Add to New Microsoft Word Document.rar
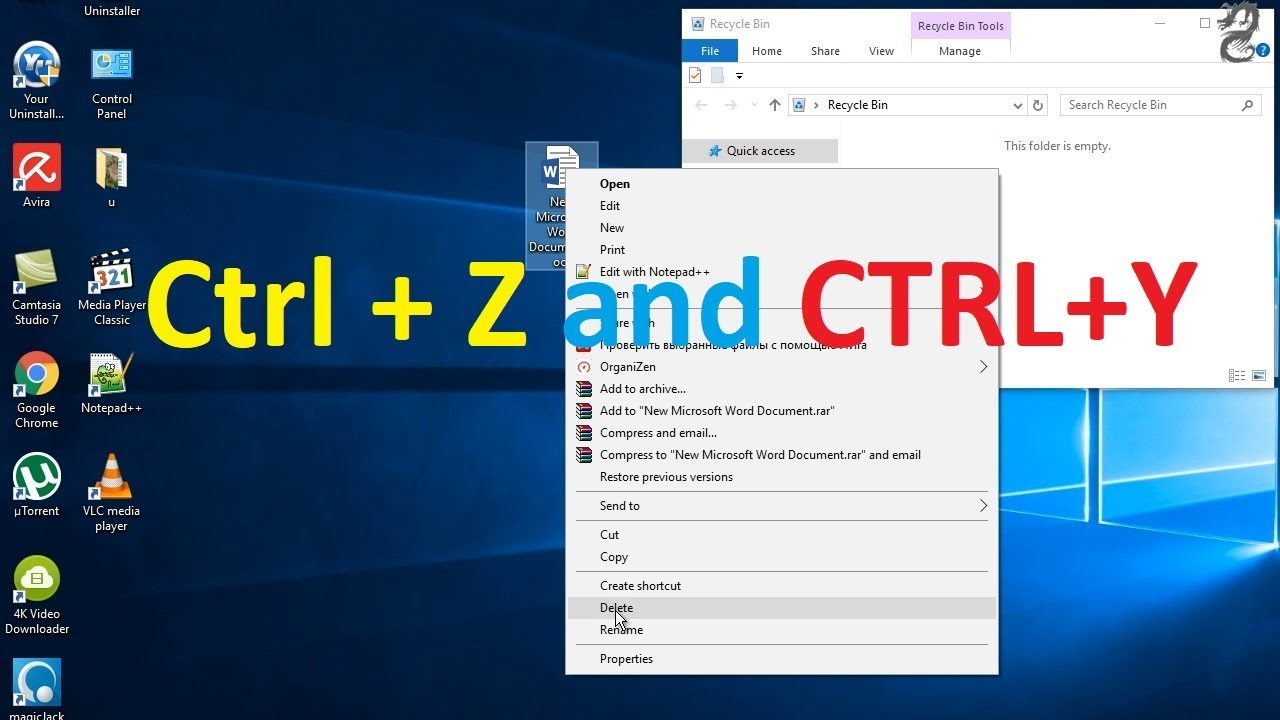 (782, 411)
